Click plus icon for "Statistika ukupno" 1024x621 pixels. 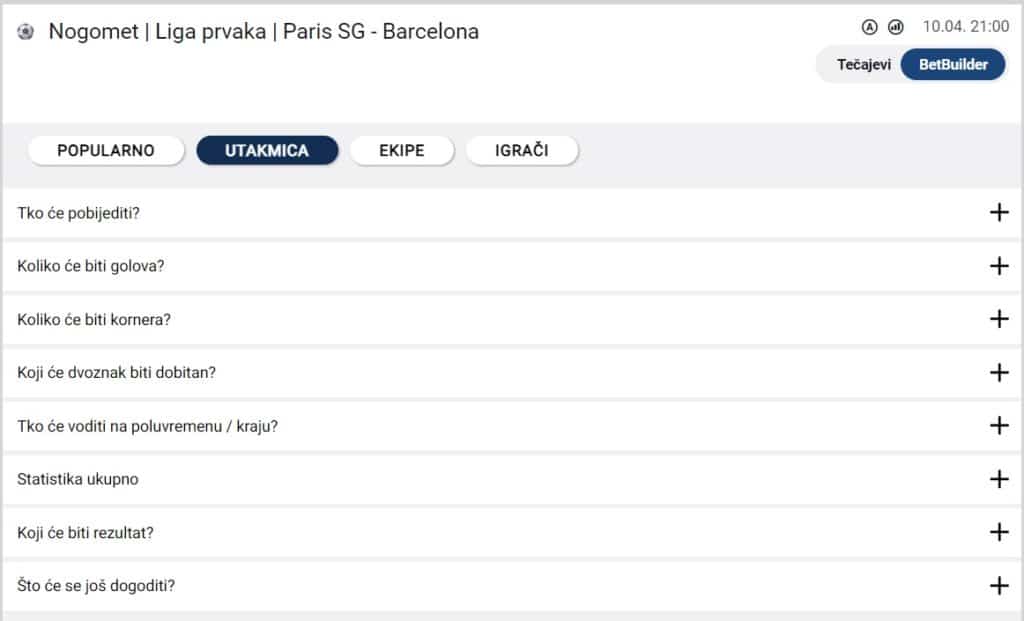pos(998,479)
